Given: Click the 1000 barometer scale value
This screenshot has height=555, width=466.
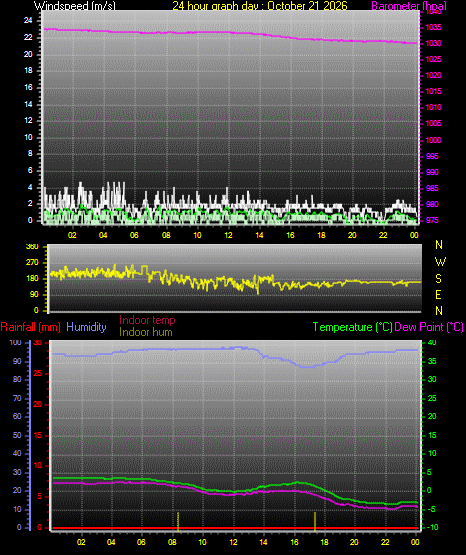Looking at the screenshot, I should click(x=433, y=140).
